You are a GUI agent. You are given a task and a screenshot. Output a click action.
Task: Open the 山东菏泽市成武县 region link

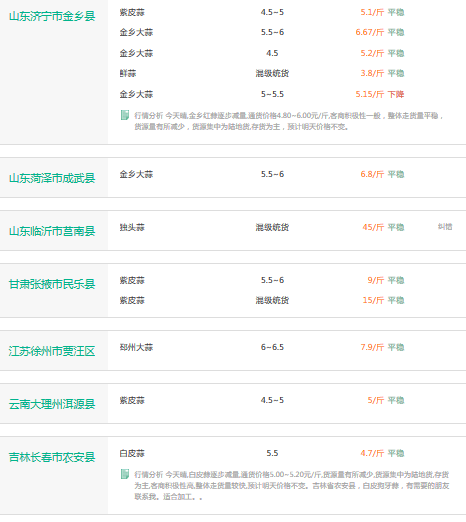point(52,178)
